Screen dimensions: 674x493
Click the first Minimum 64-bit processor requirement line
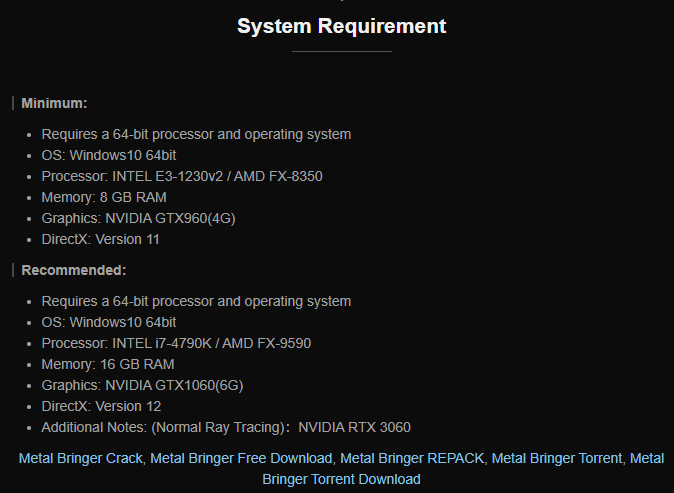[x=196, y=134]
